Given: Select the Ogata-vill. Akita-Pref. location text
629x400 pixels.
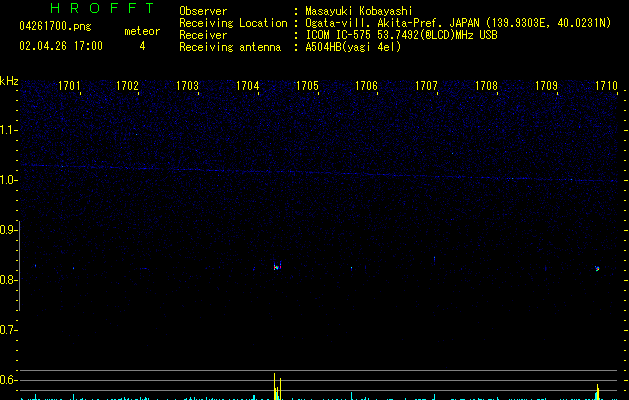Looking at the screenshot, I should click(458, 23).
